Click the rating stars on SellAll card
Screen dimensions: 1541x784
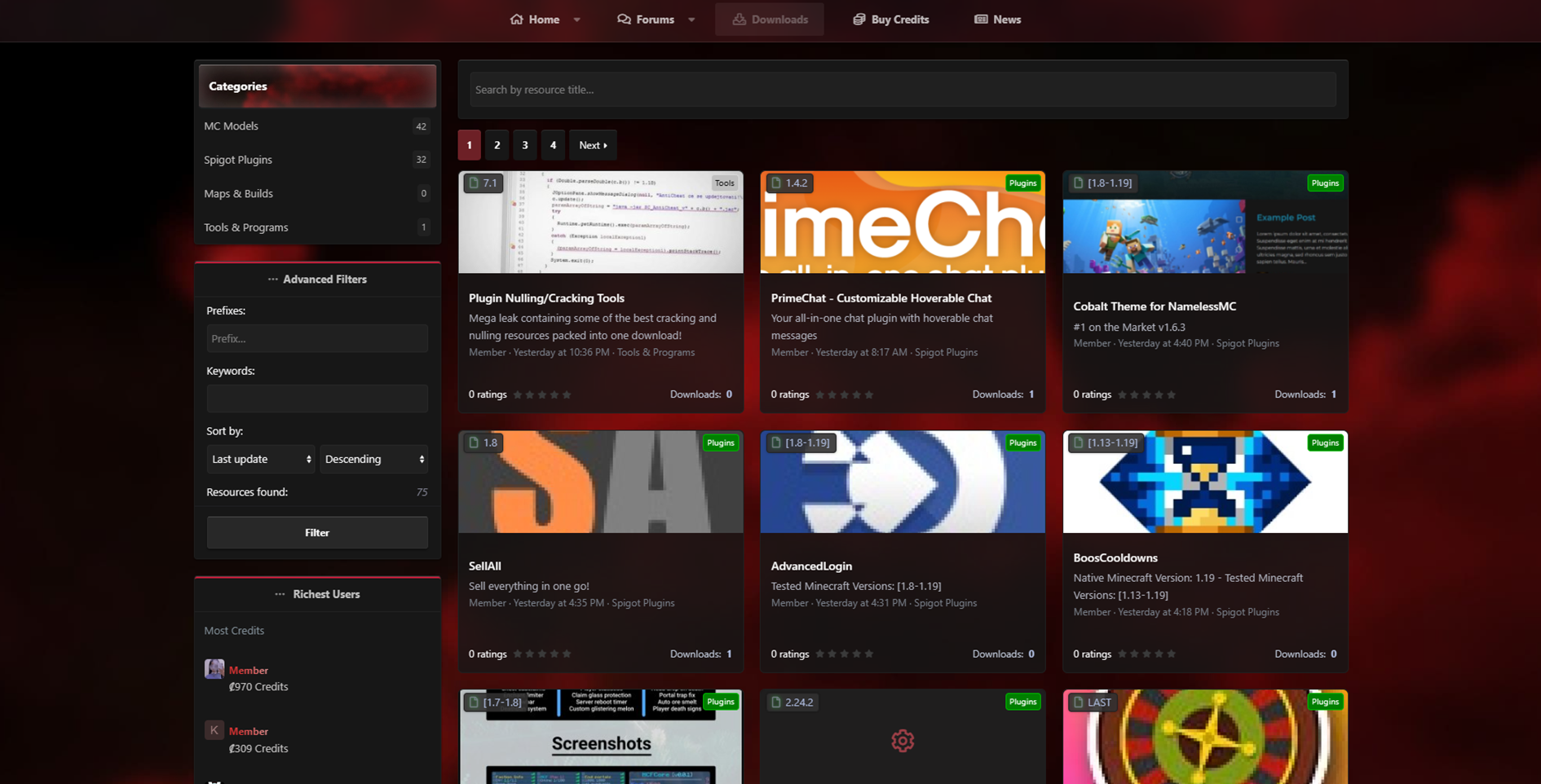click(x=542, y=654)
